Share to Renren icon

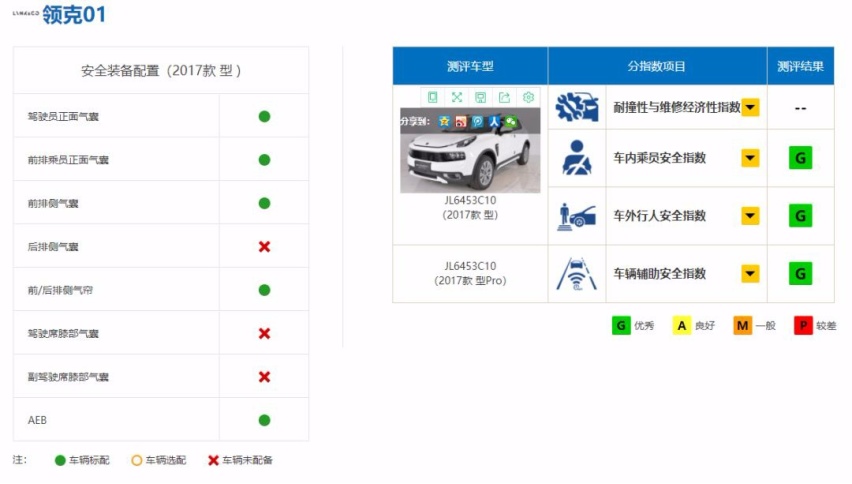point(494,121)
